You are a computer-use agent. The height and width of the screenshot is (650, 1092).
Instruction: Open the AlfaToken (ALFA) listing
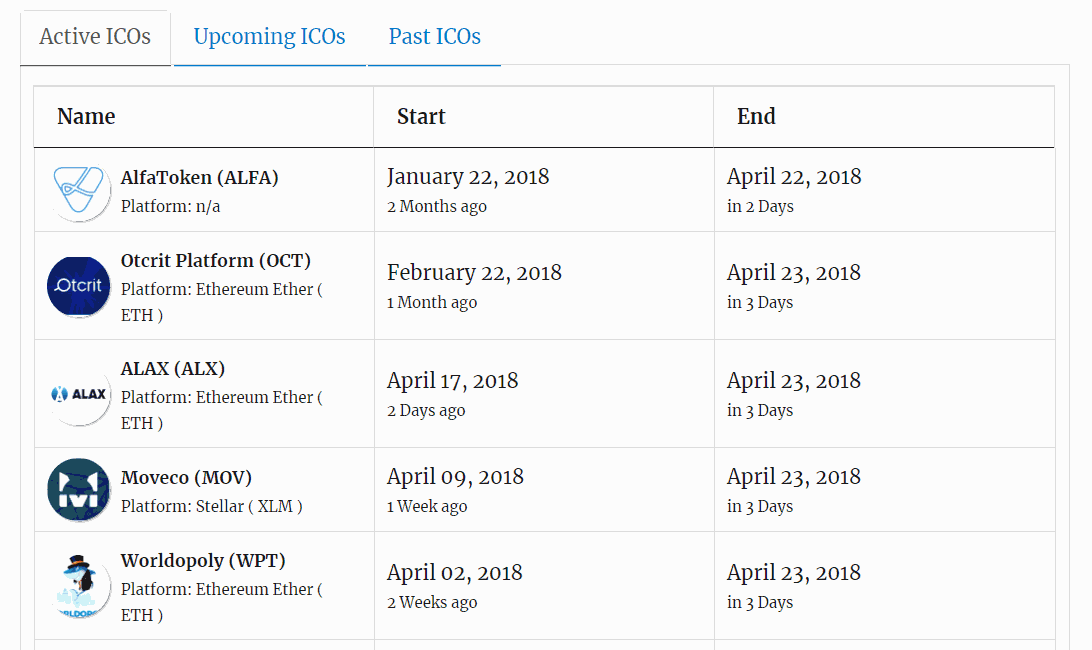pyautogui.click(x=199, y=178)
